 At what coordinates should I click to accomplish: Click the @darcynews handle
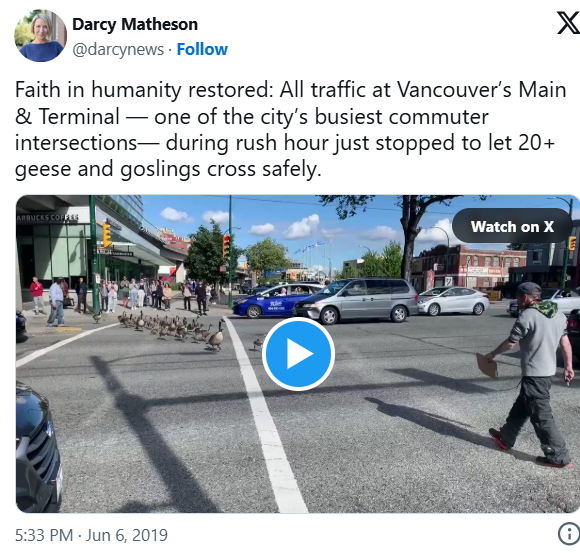(x=118, y=50)
